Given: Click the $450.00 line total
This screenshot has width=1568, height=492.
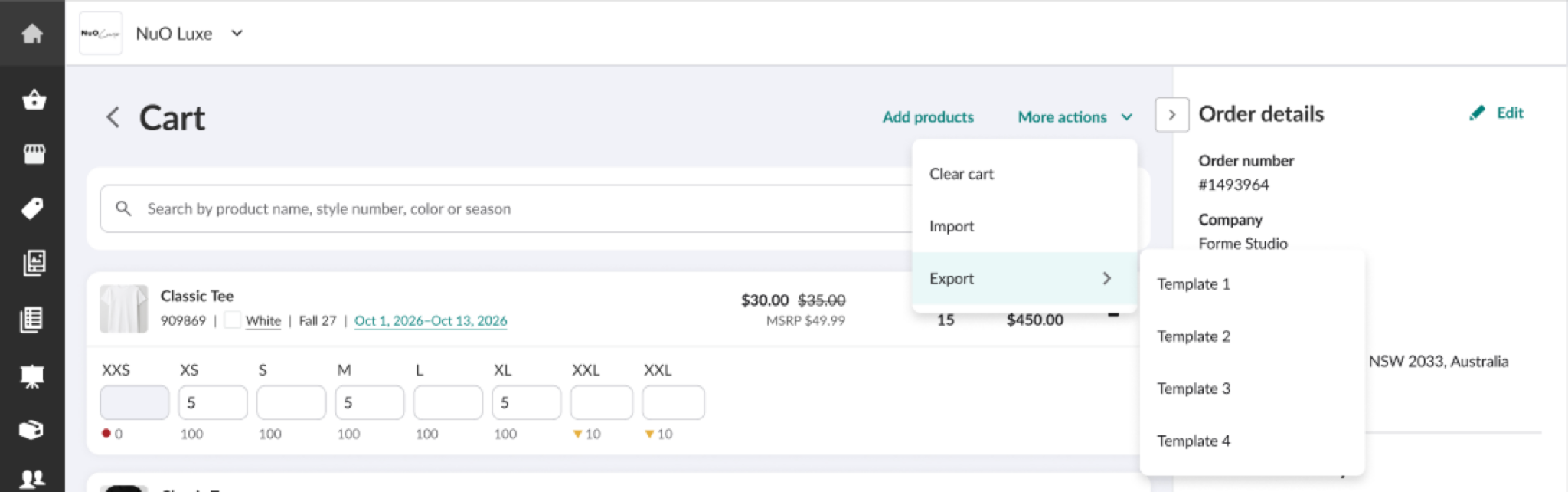Looking at the screenshot, I should [1035, 320].
